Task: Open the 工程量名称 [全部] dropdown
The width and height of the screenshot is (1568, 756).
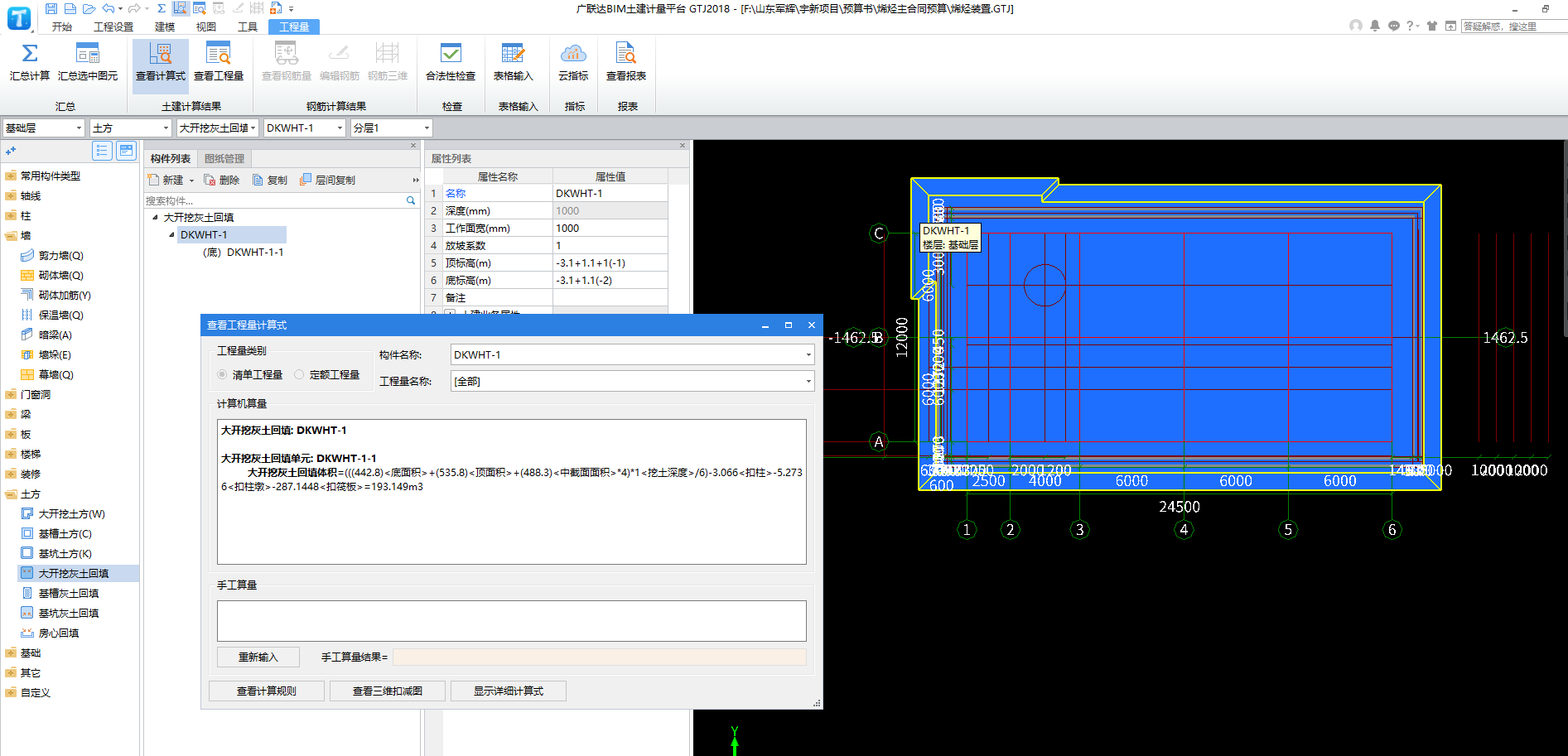Action: coord(808,381)
